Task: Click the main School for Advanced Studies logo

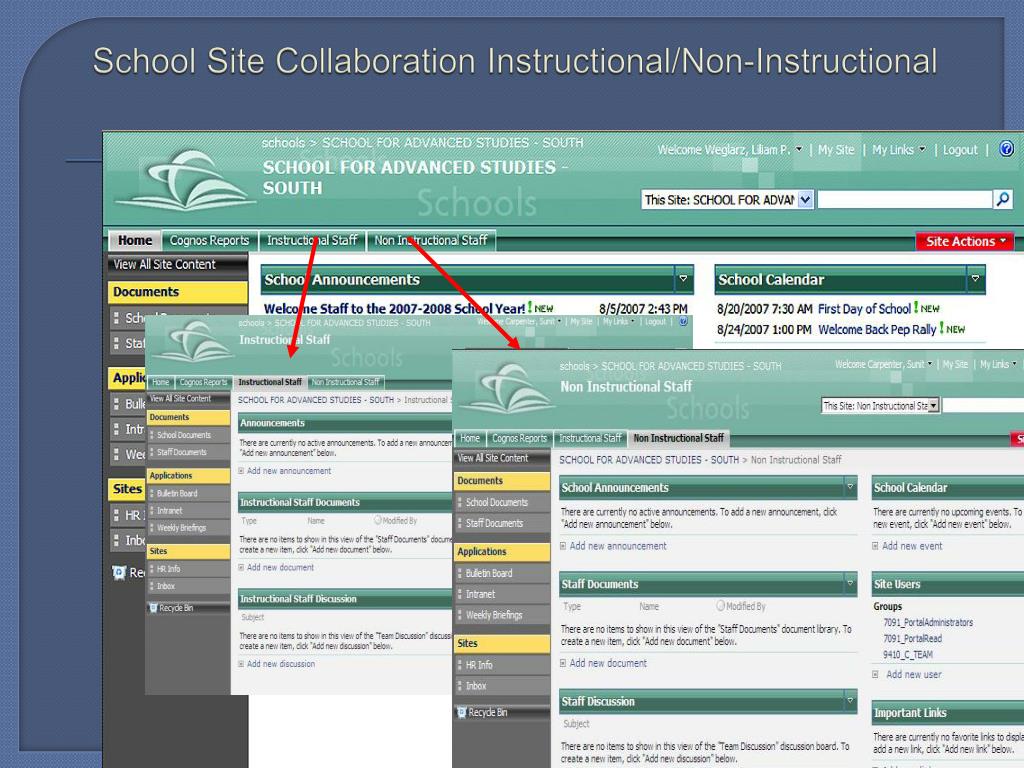Action: point(186,180)
